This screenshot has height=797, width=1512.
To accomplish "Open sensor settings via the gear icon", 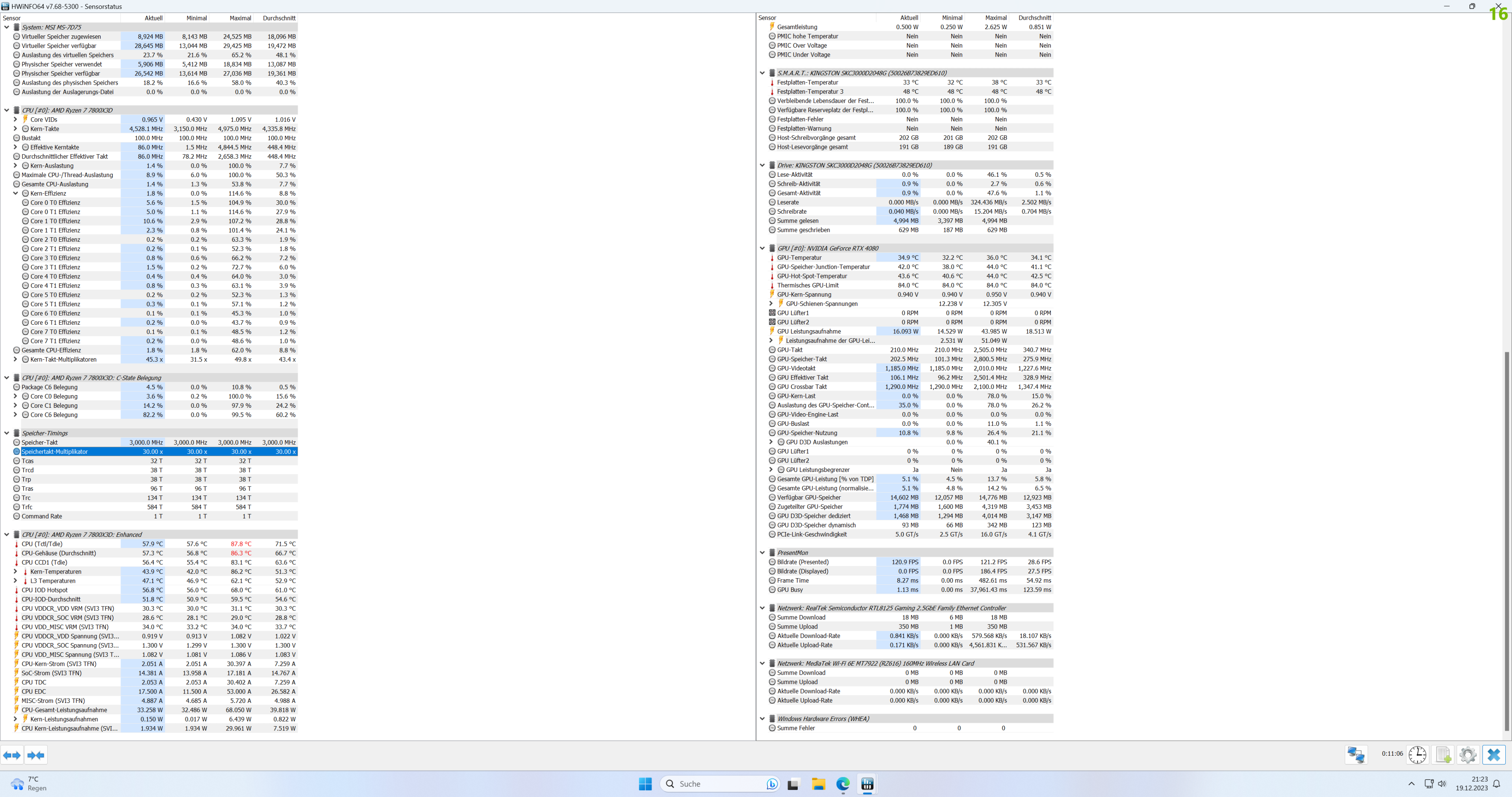I will coord(1468,755).
